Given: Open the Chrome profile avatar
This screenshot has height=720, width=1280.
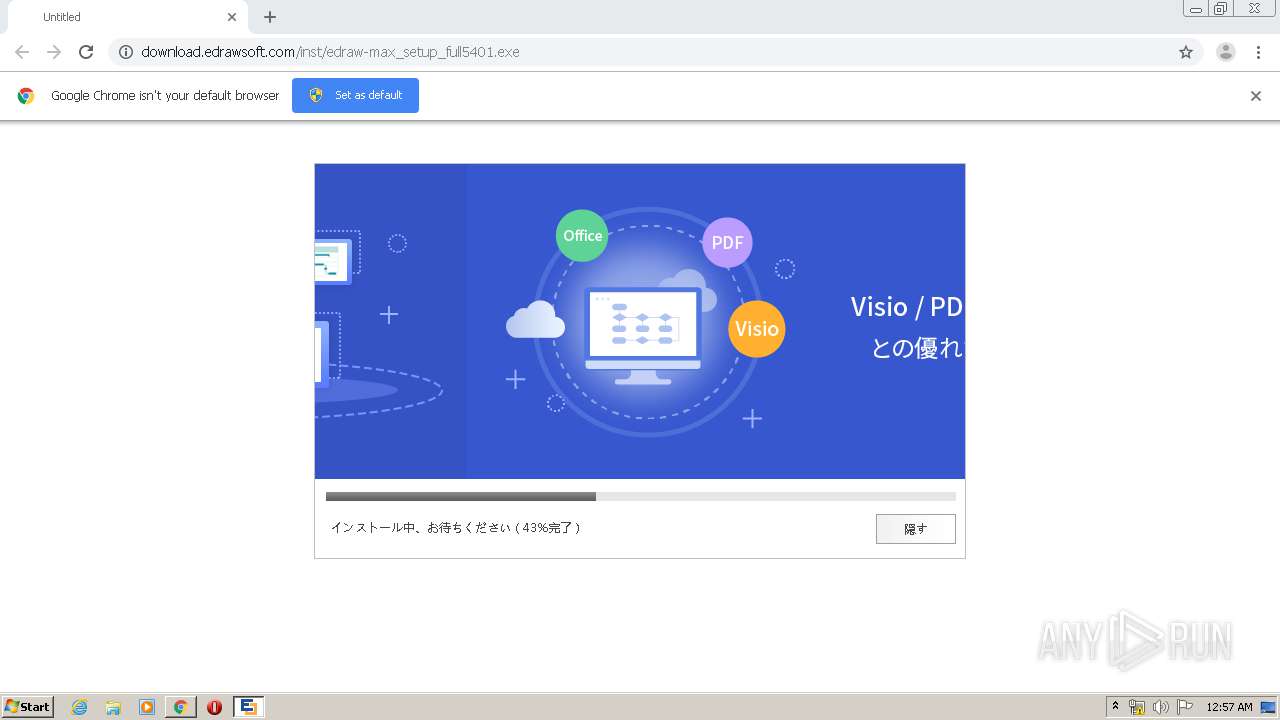Looking at the screenshot, I should point(1225,52).
